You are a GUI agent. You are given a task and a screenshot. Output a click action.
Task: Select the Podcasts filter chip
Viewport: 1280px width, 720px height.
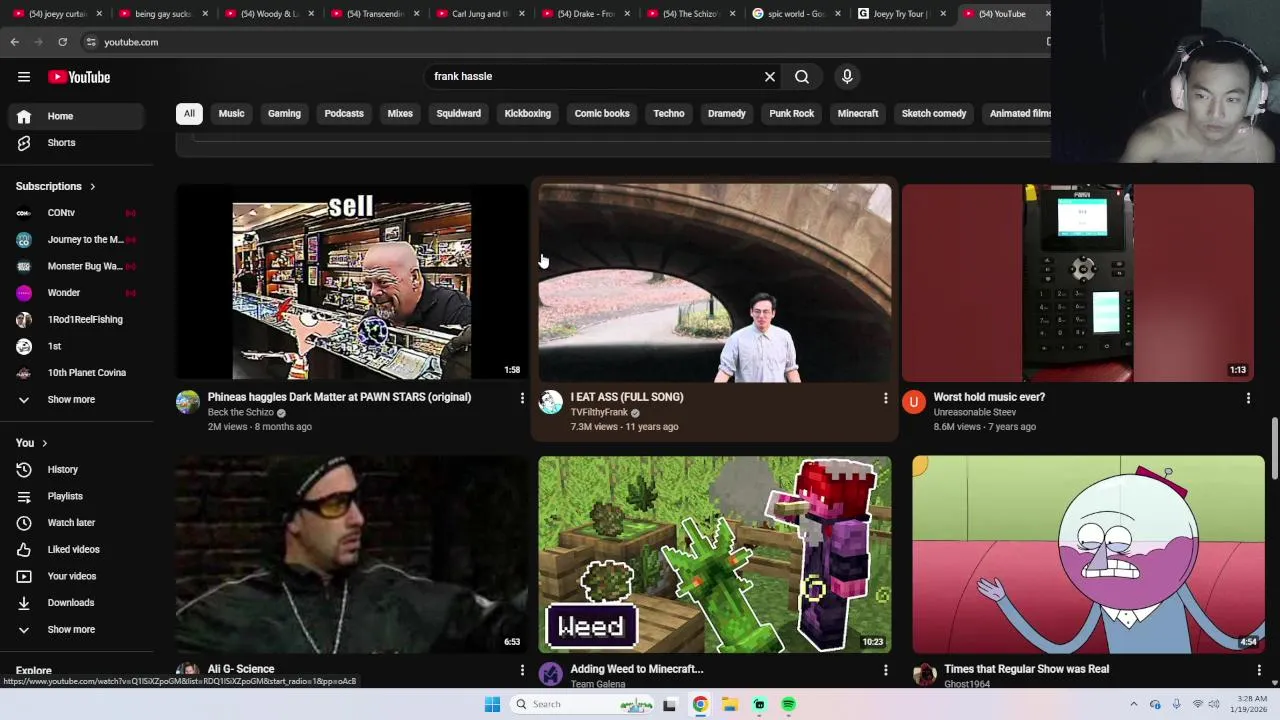tap(344, 113)
